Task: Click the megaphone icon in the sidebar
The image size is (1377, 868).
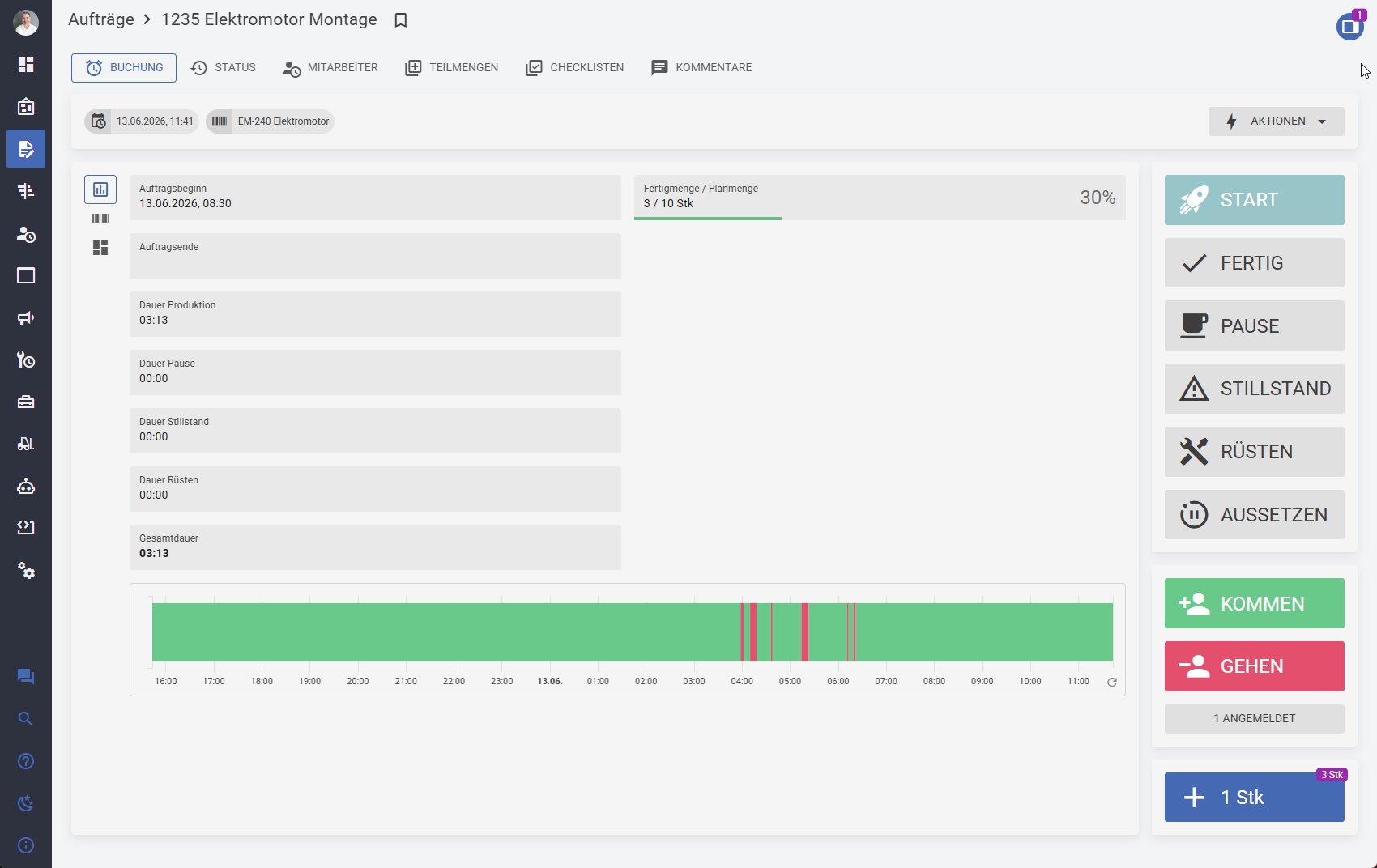Action: (26, 317)
